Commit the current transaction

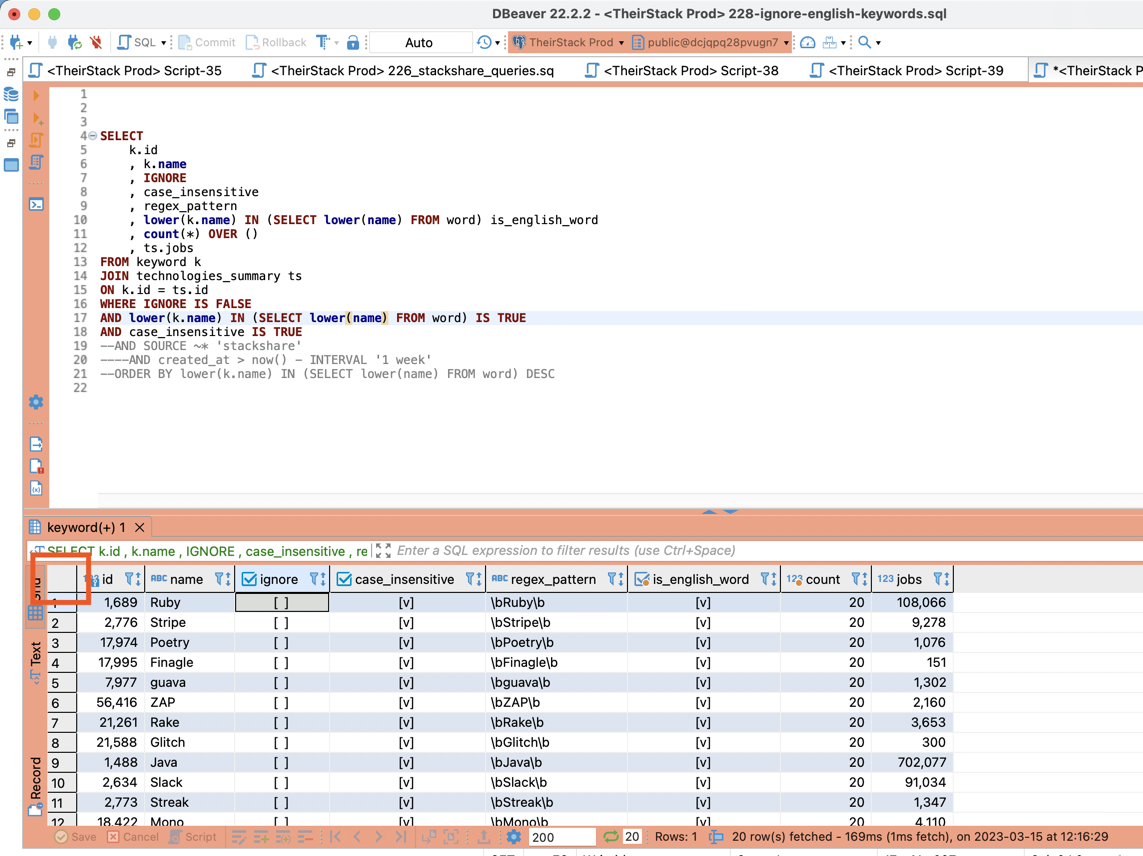tap(206, 42)
